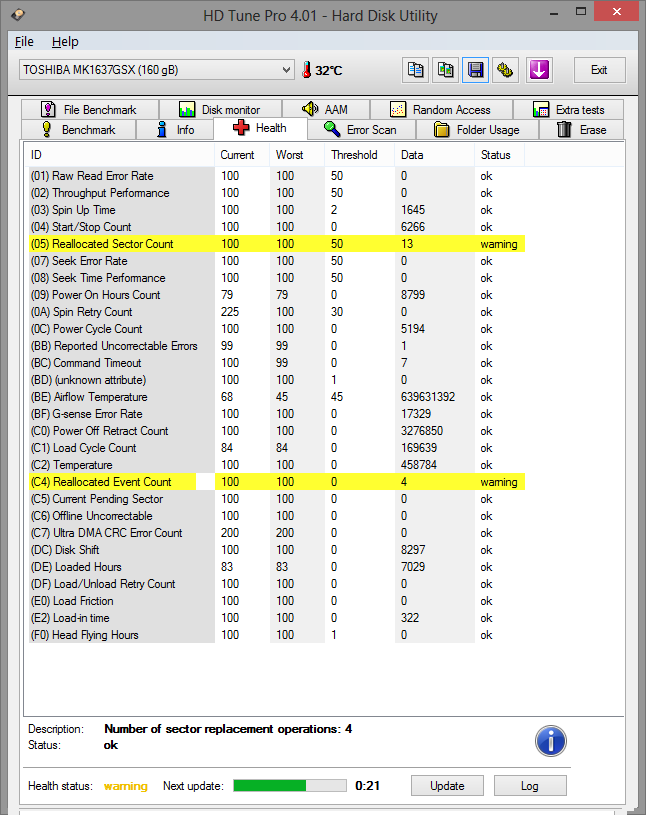Select the (E2) Load-in time row

point(276,618)
